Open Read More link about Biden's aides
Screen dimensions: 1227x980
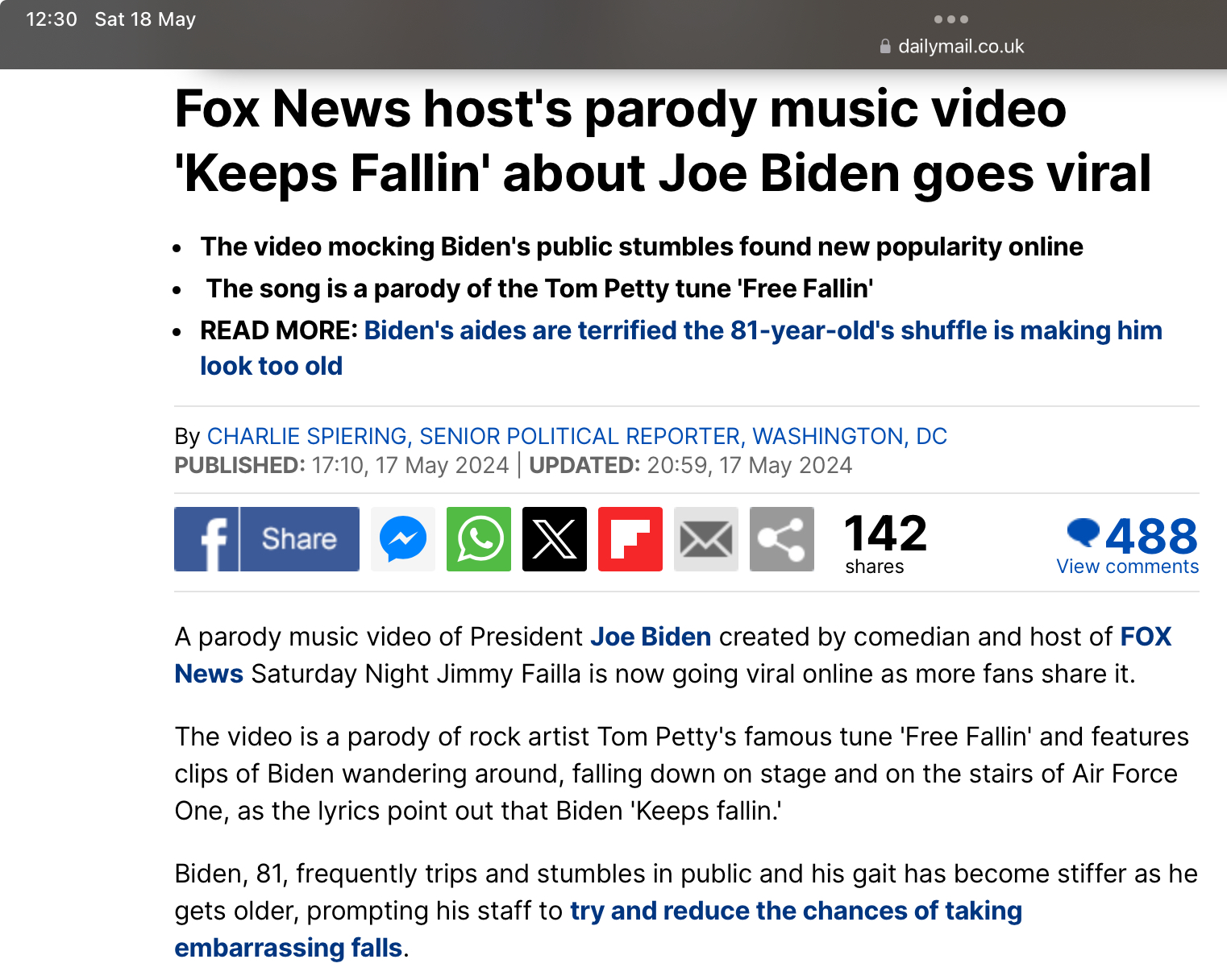click(681, 347)
